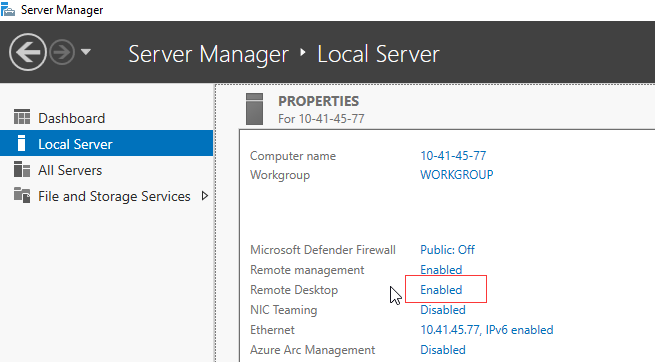This screenshot has height=362, width=655.
Task: Click the Local Server breadcrumb heading
Action: coord(378,54)
